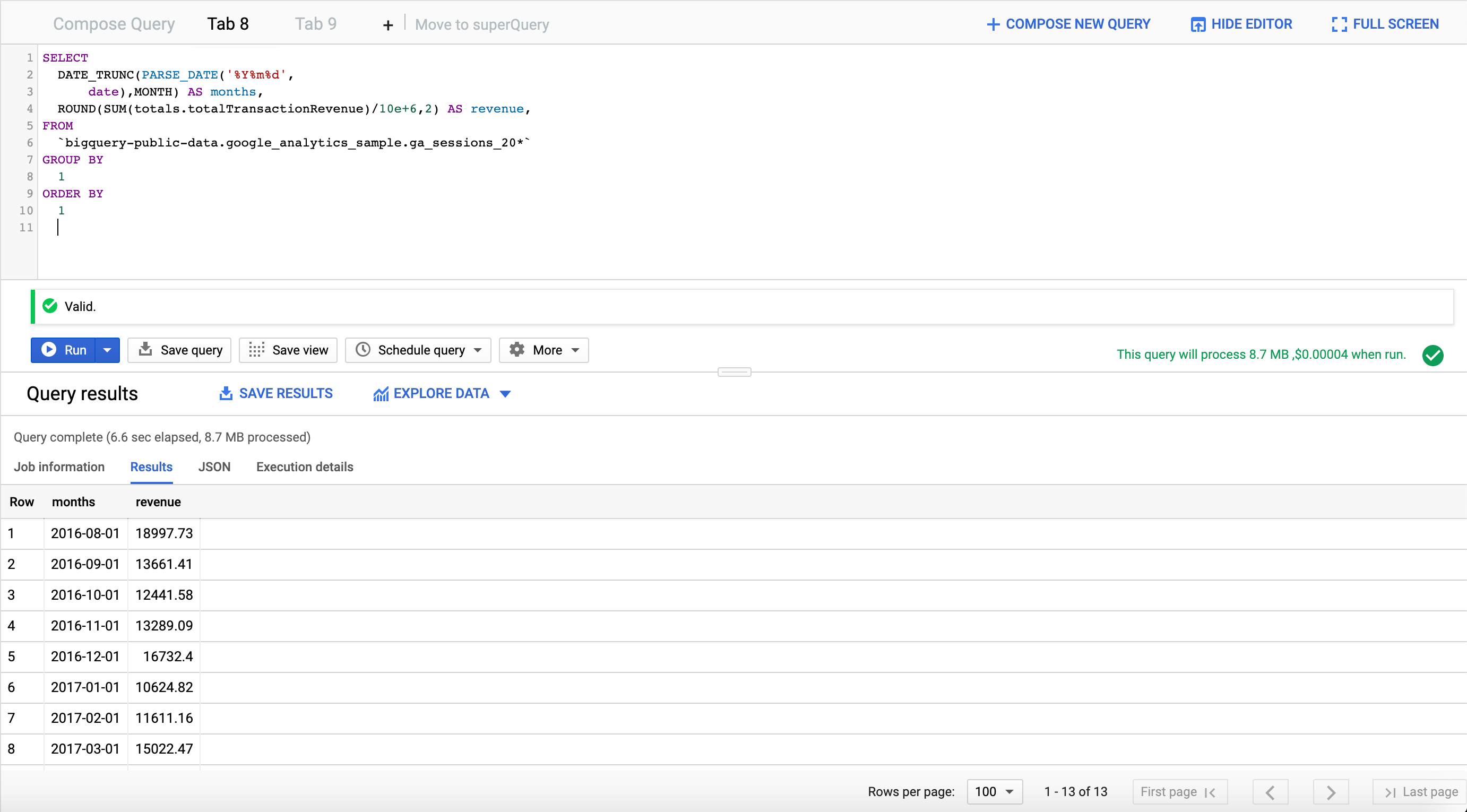Viewport: 1467px width, 812px height.
Task: Click the editor and results divider handle
Action: [734, 372]
